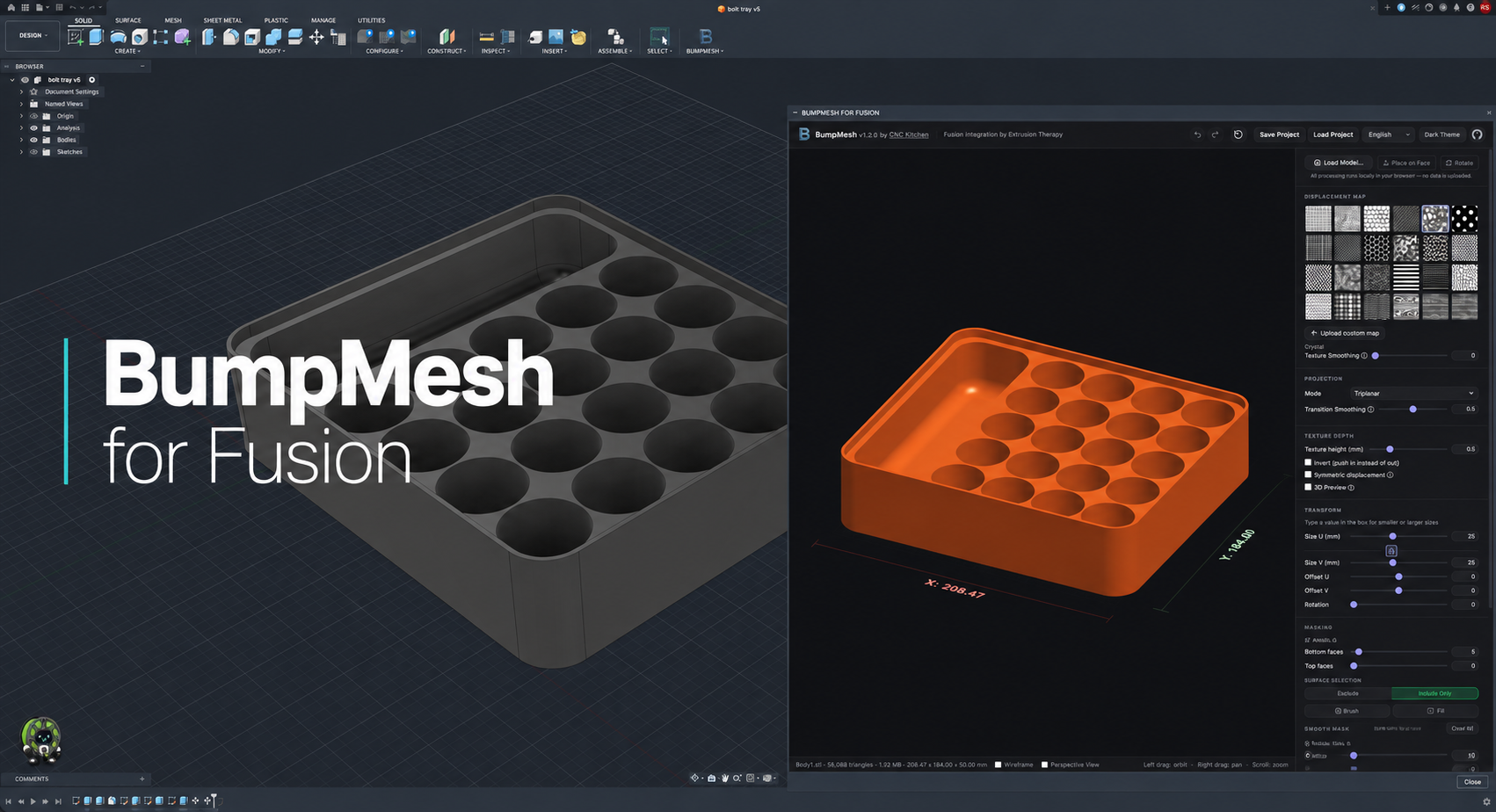The image size is (1496, 812).
Task: Enable Symmetric displacement checkbox
Action: [x=1308, y=475]
